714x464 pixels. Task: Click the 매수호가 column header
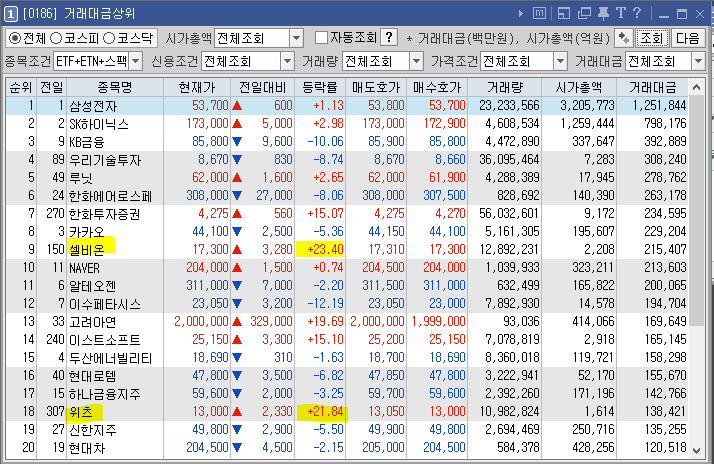[x=437, y=87]
